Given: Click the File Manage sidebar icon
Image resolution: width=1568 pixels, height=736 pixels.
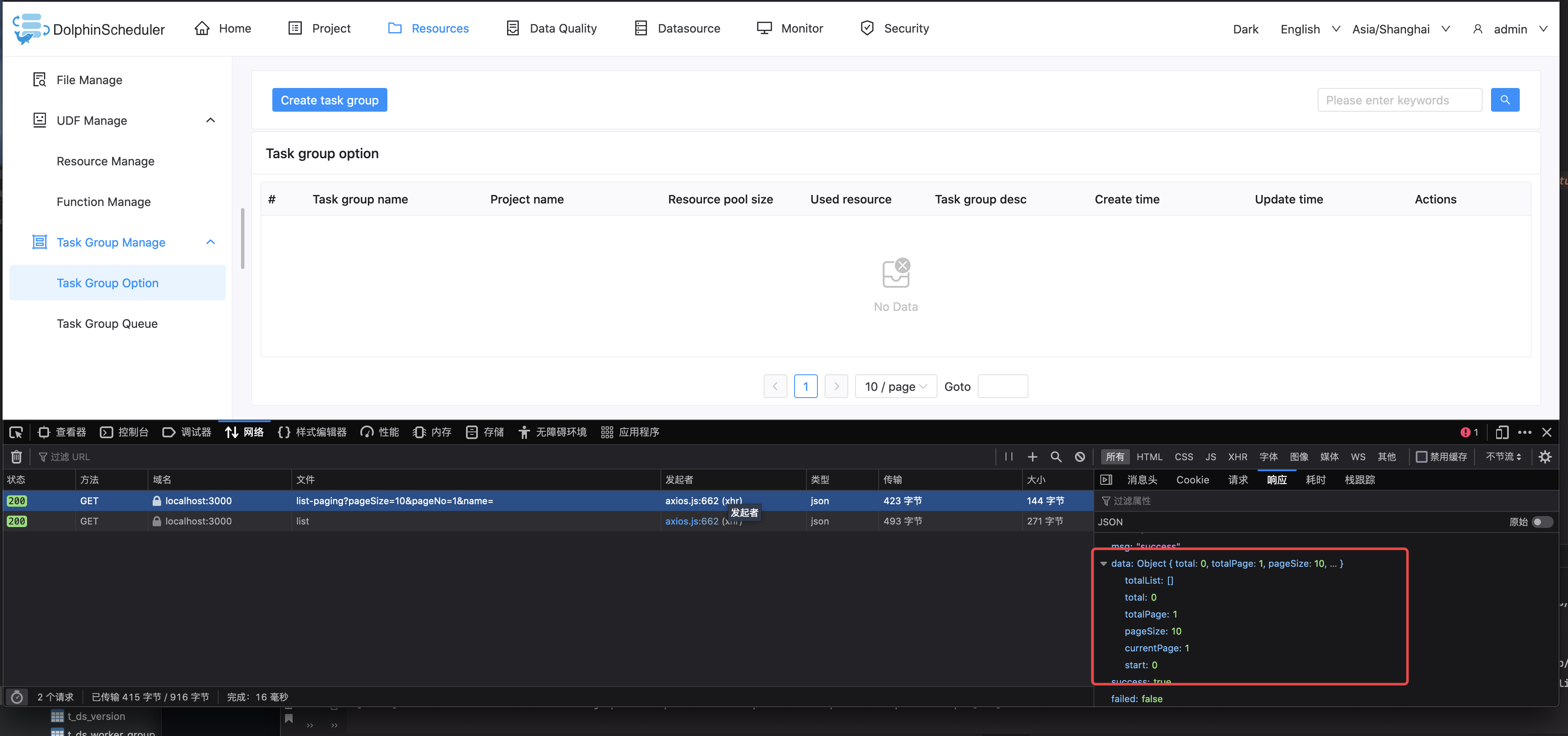Looking at the screenshot, I should pos(40,80).
